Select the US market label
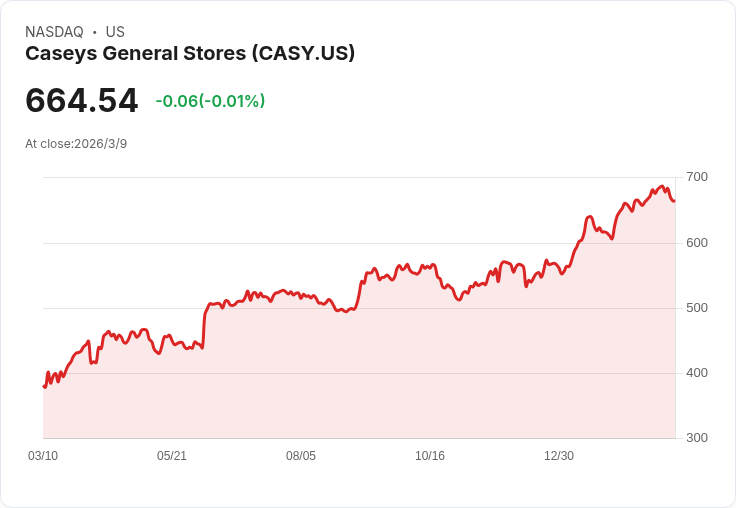 click(115, 32)
